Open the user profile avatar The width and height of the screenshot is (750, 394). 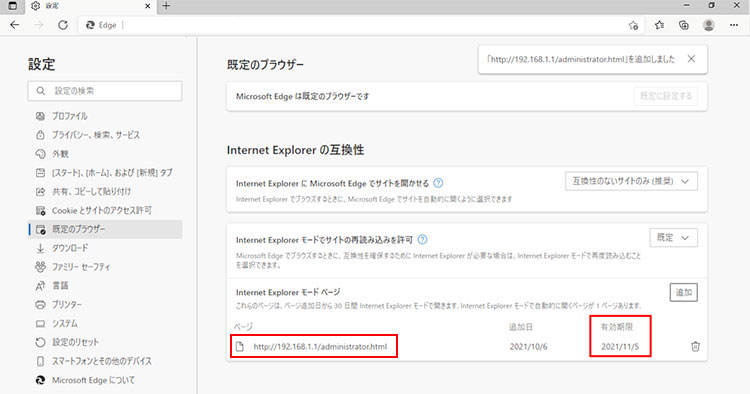tap(709, 25)
